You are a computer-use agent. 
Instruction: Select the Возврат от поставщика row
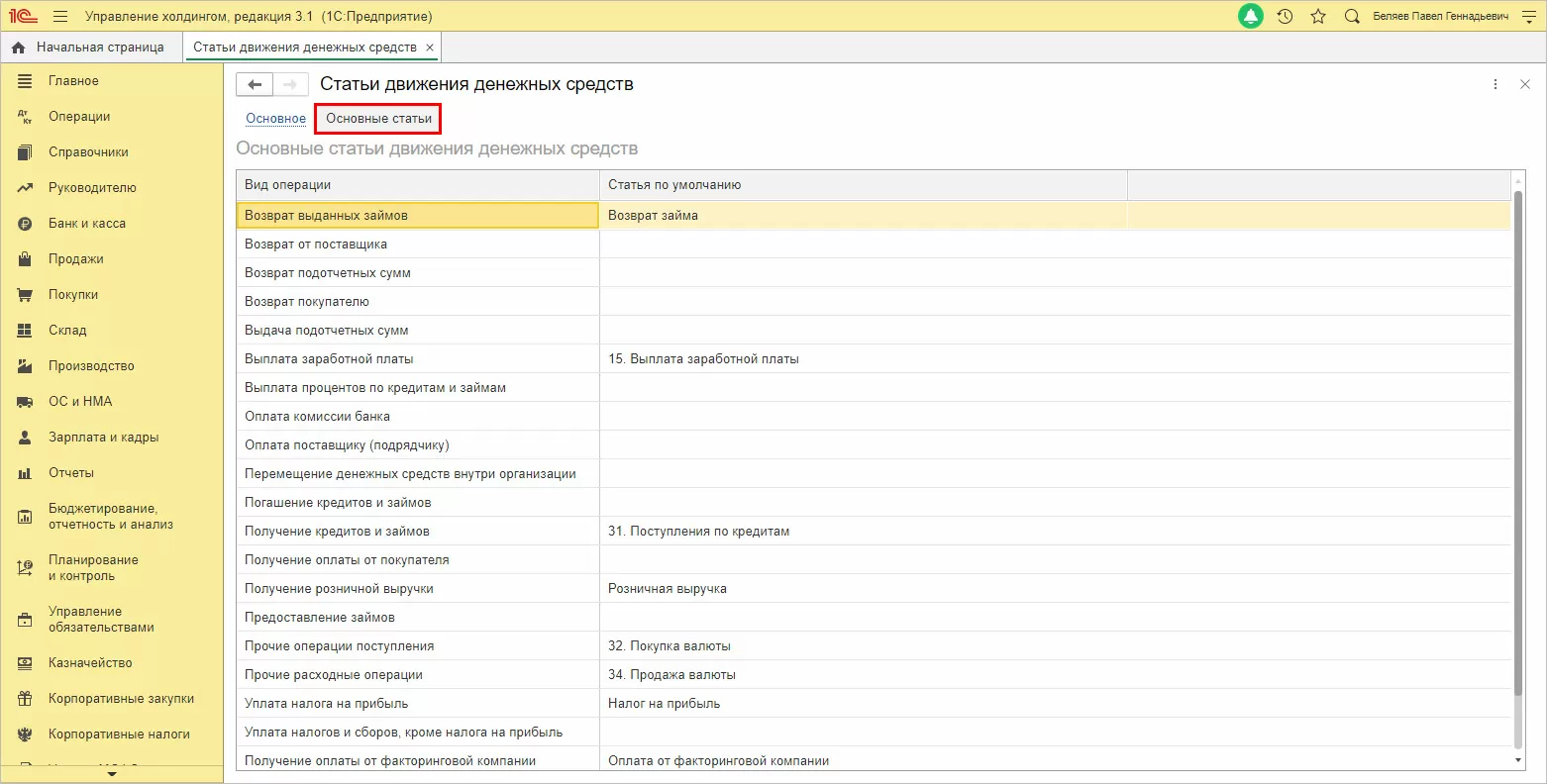(874, 245)
